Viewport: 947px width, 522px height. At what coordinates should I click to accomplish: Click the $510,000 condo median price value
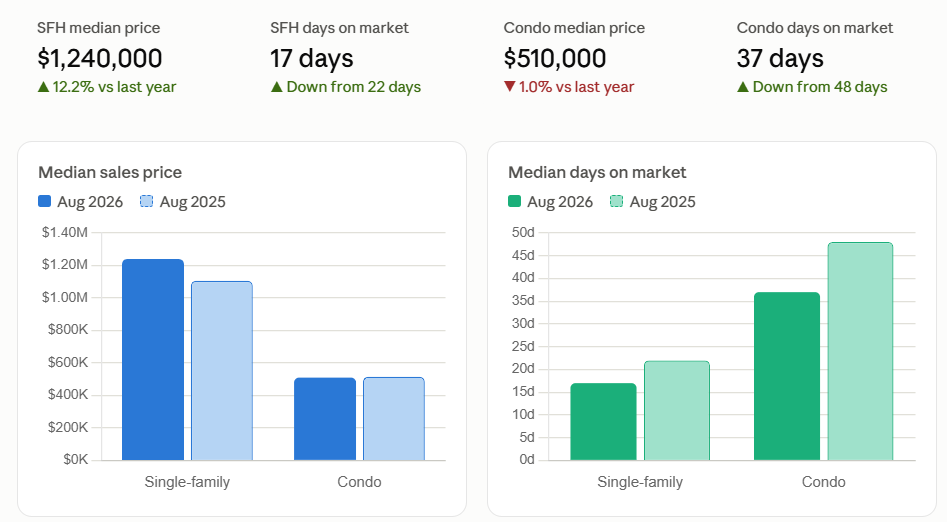(555, 59)
